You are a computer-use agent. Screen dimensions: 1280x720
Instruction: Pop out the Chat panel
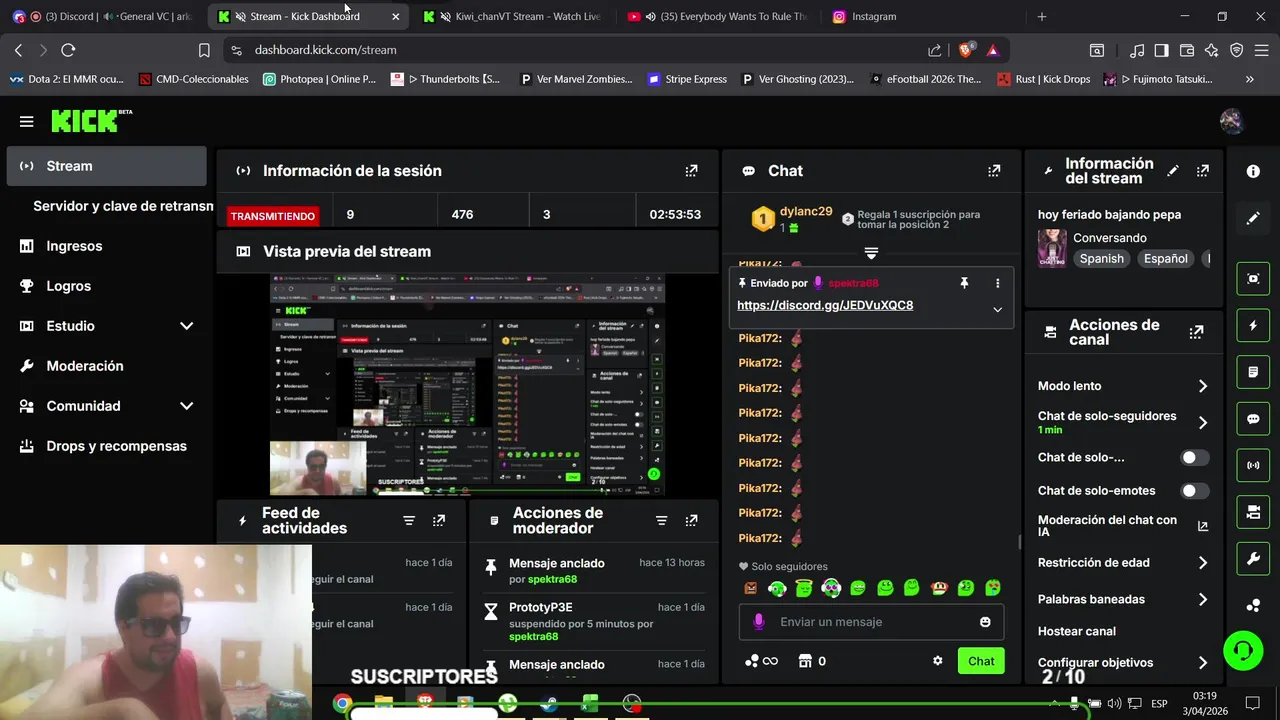994,171
